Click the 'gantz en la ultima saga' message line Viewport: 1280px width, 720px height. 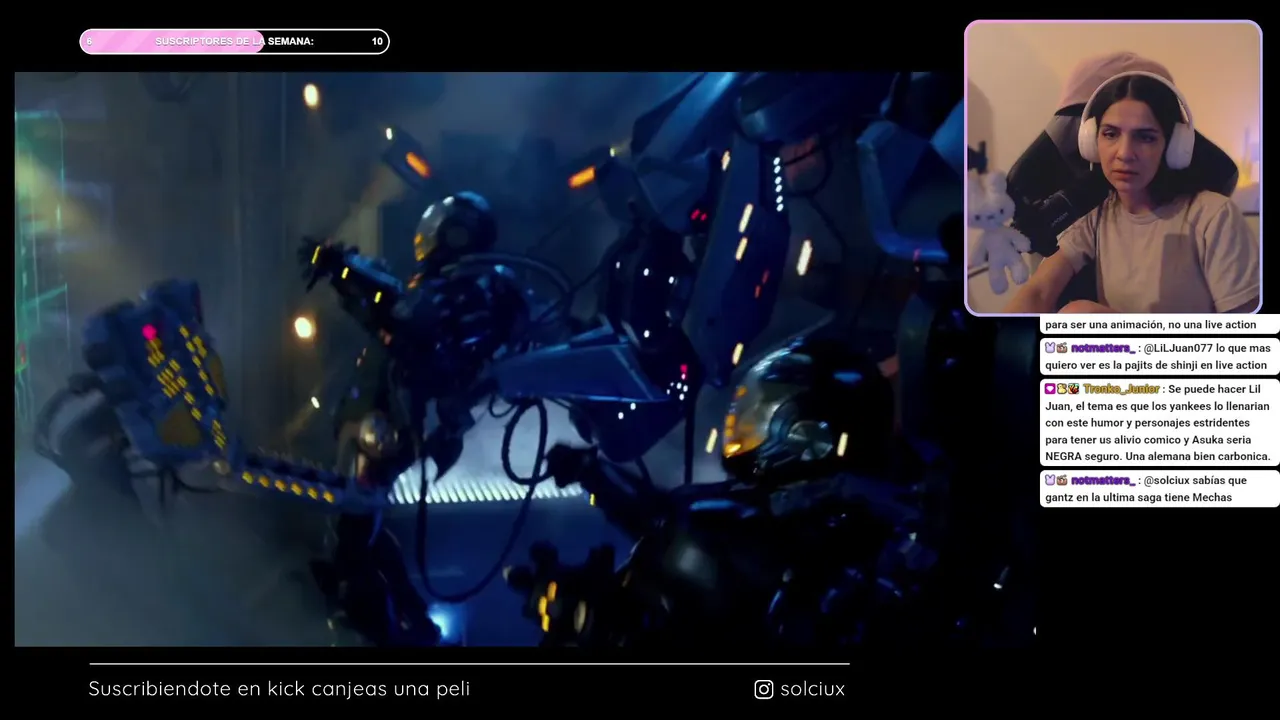1138,497
